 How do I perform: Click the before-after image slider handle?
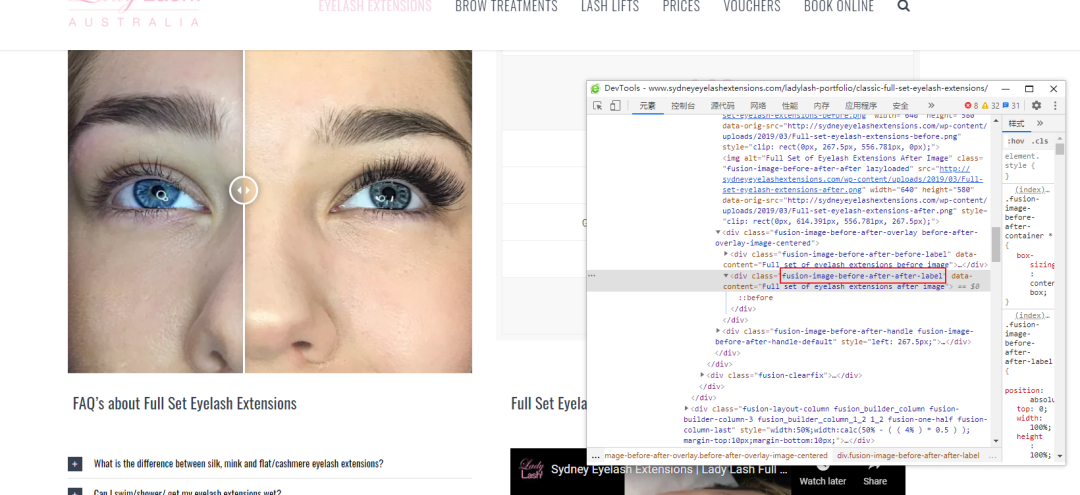[x=243, y=189]
